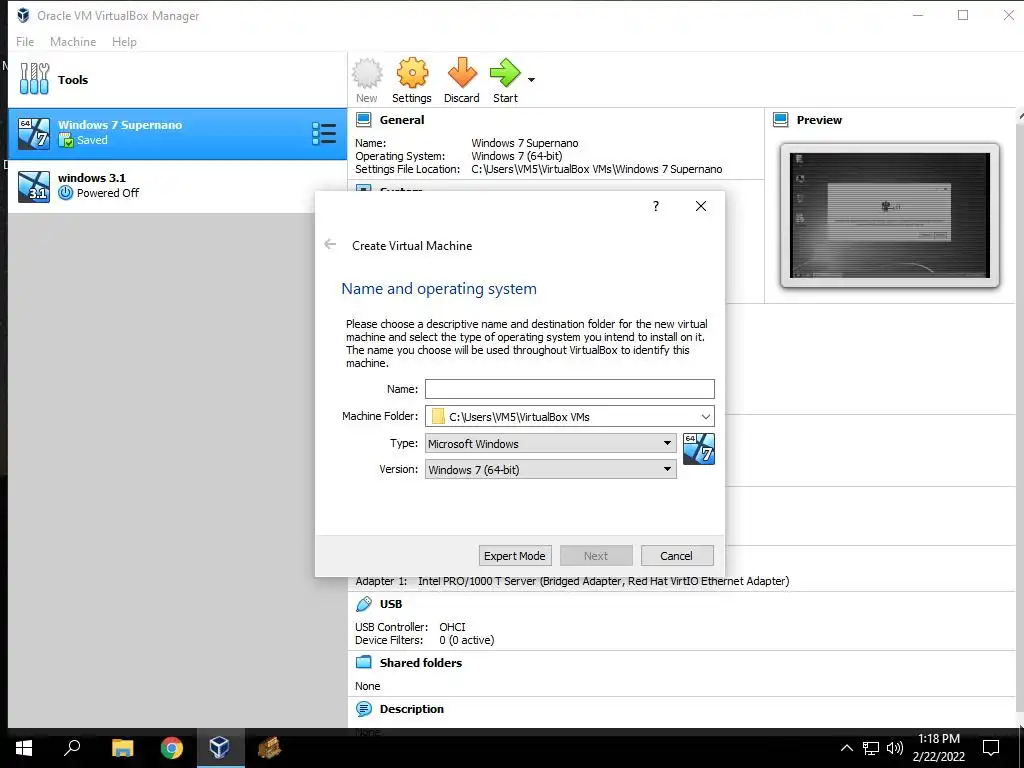Viewport: 1024px width, 768px height.
Task: Click the General section heading
Action: (x=402, y=120)
